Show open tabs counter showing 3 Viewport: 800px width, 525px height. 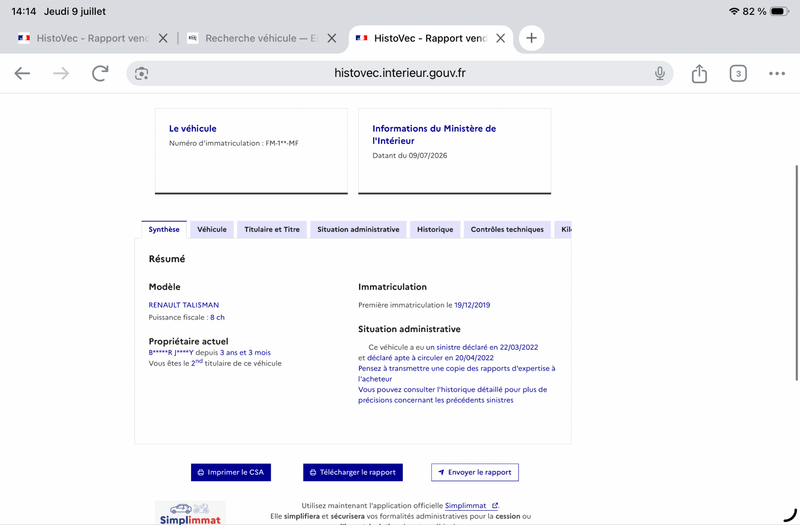coord(738,73)
